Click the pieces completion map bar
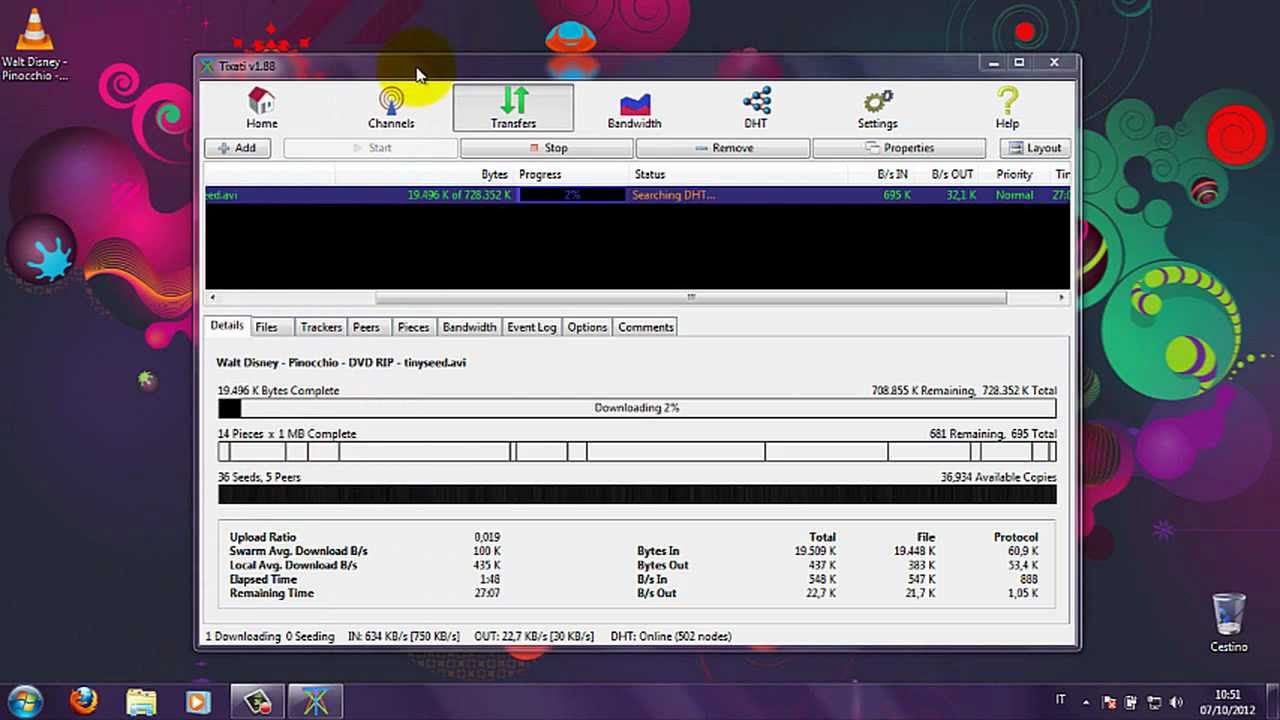Image resolution: width=1280 pixels, height=720 pixels. 637,452
